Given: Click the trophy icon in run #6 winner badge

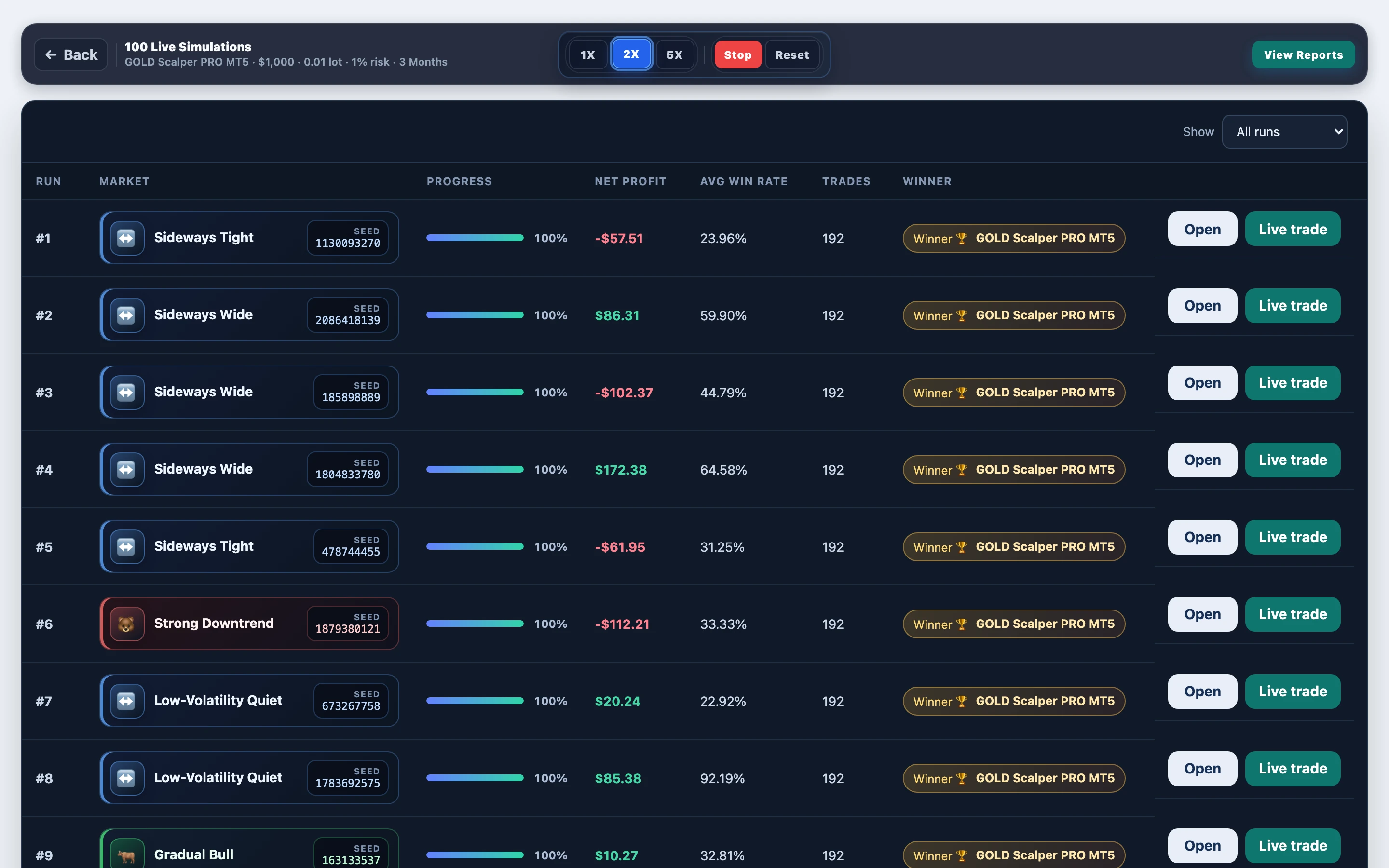Looking at the screenshot, I should pyautogui.click(x=962, y=624).
